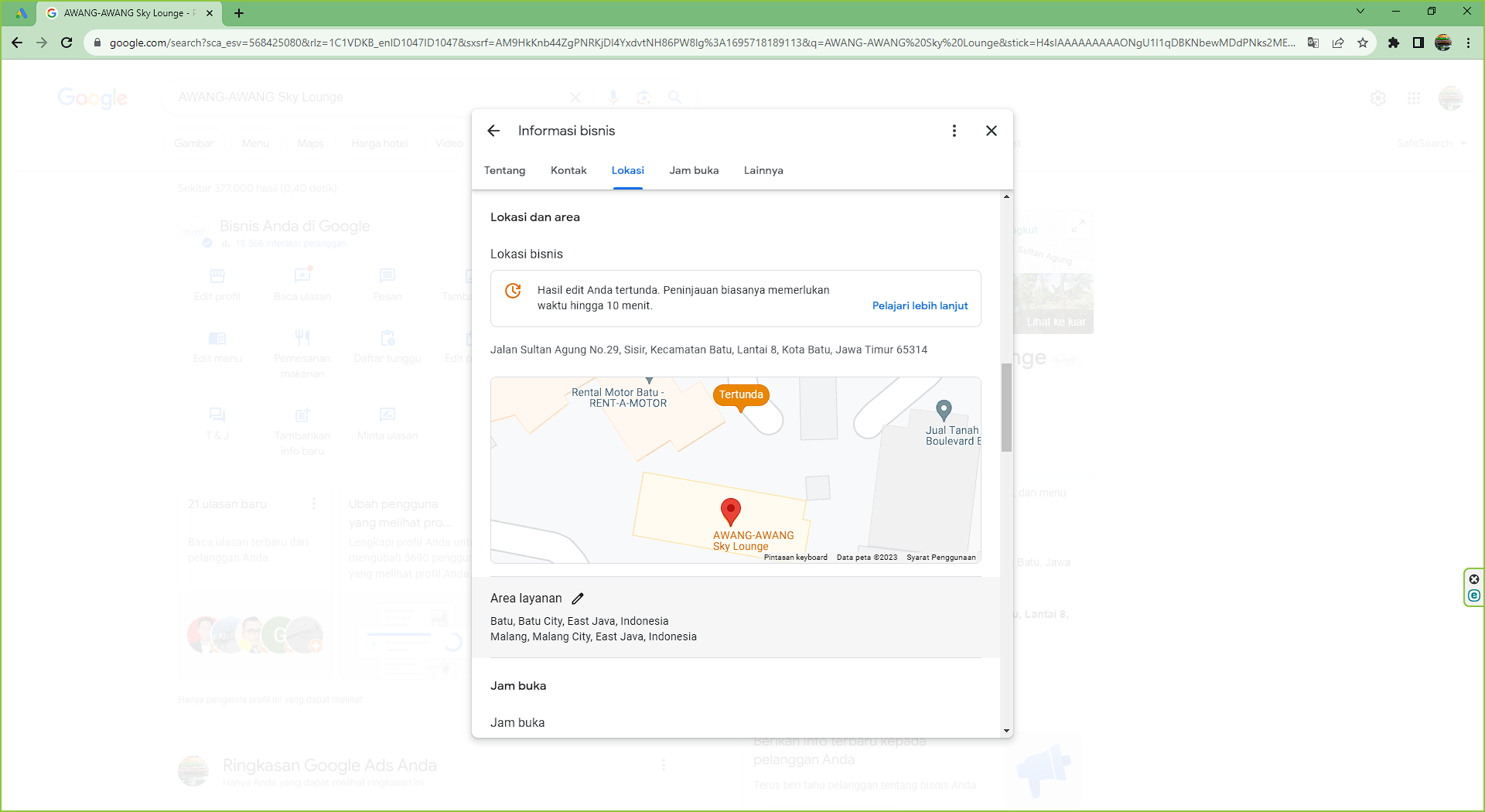Viewport: 1485px width, 812px height.
Task: Click the Maps search filter
Action: click(310, 143)
